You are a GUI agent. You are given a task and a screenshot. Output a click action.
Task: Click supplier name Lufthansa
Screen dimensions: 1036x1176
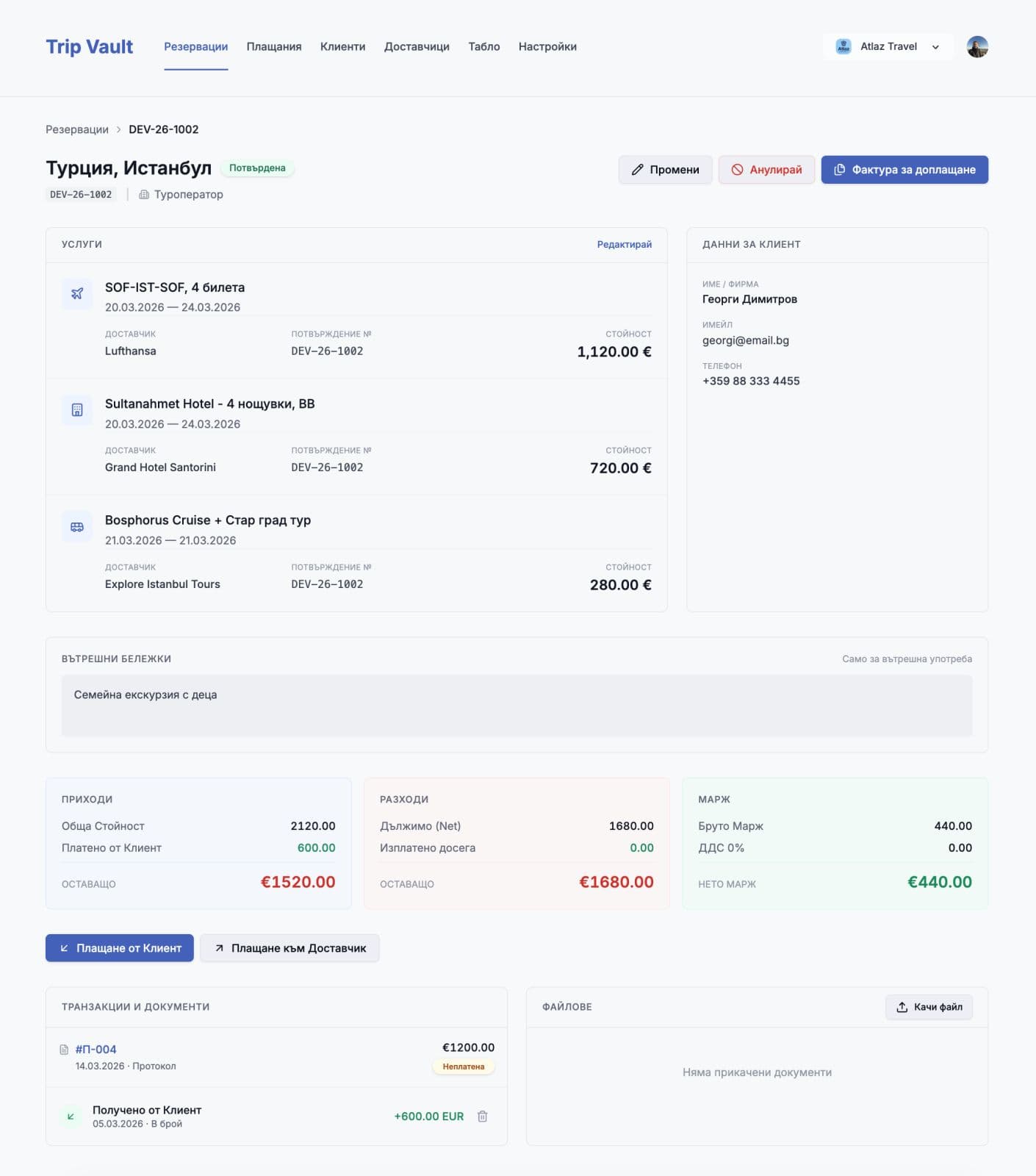point(130,351)
